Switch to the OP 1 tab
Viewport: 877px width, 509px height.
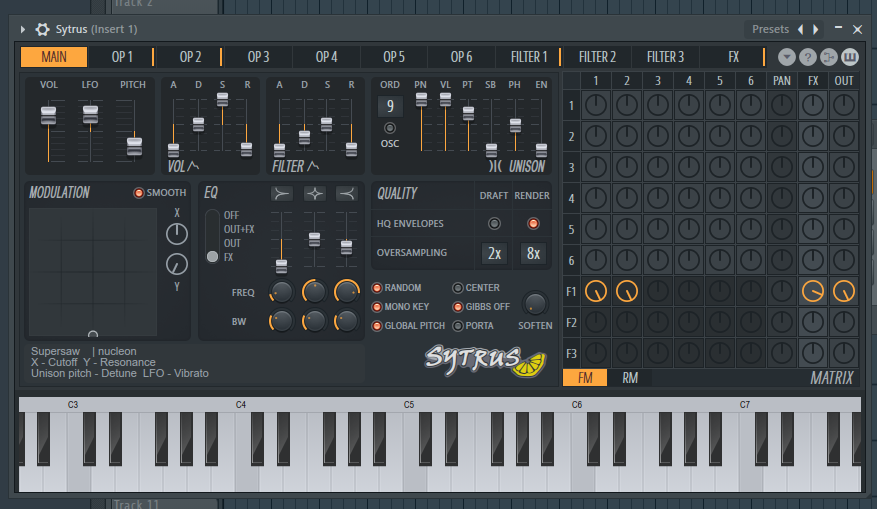pos(122,57)
